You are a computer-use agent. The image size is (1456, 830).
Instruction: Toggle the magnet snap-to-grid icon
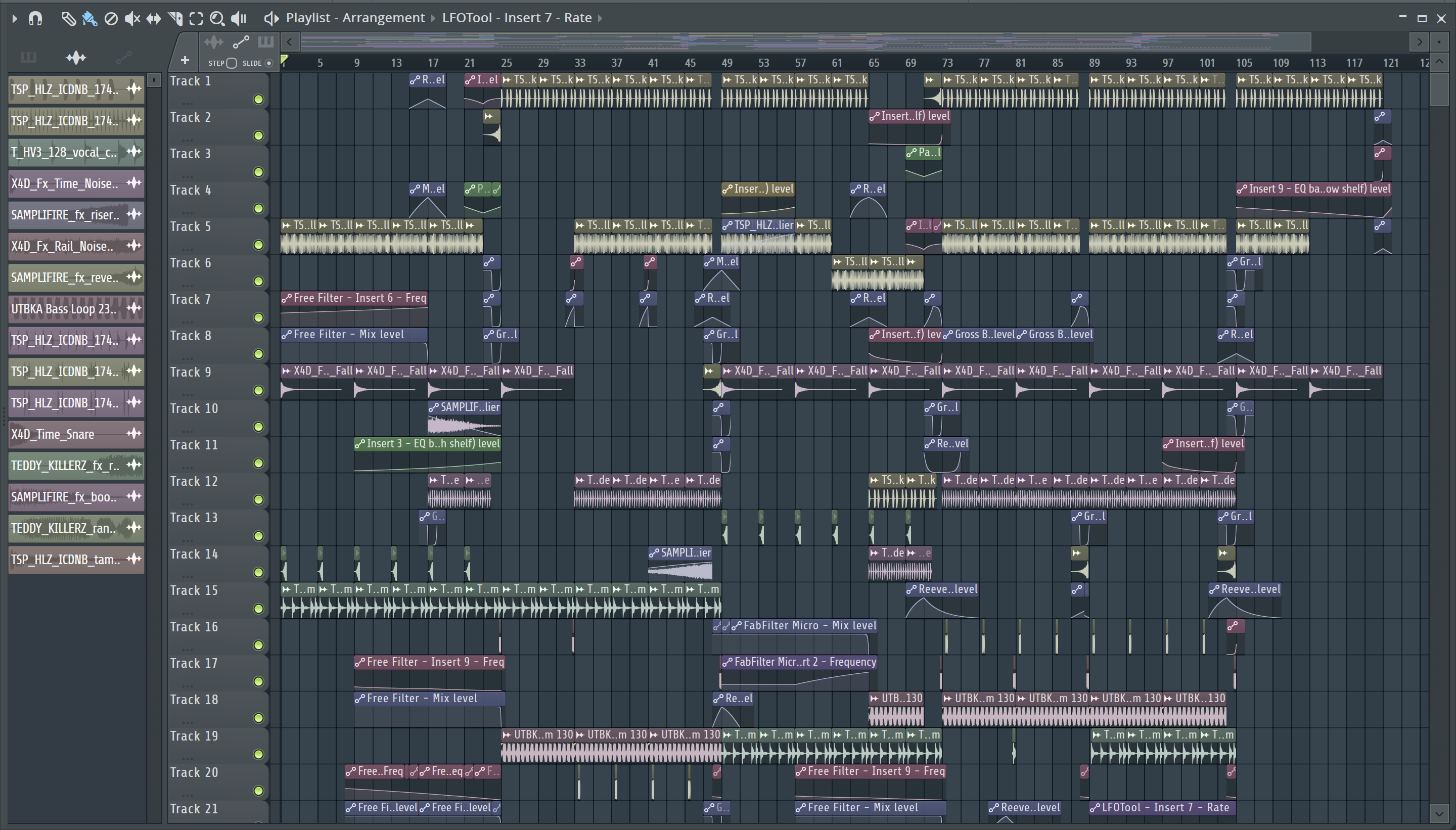point(35,18)
